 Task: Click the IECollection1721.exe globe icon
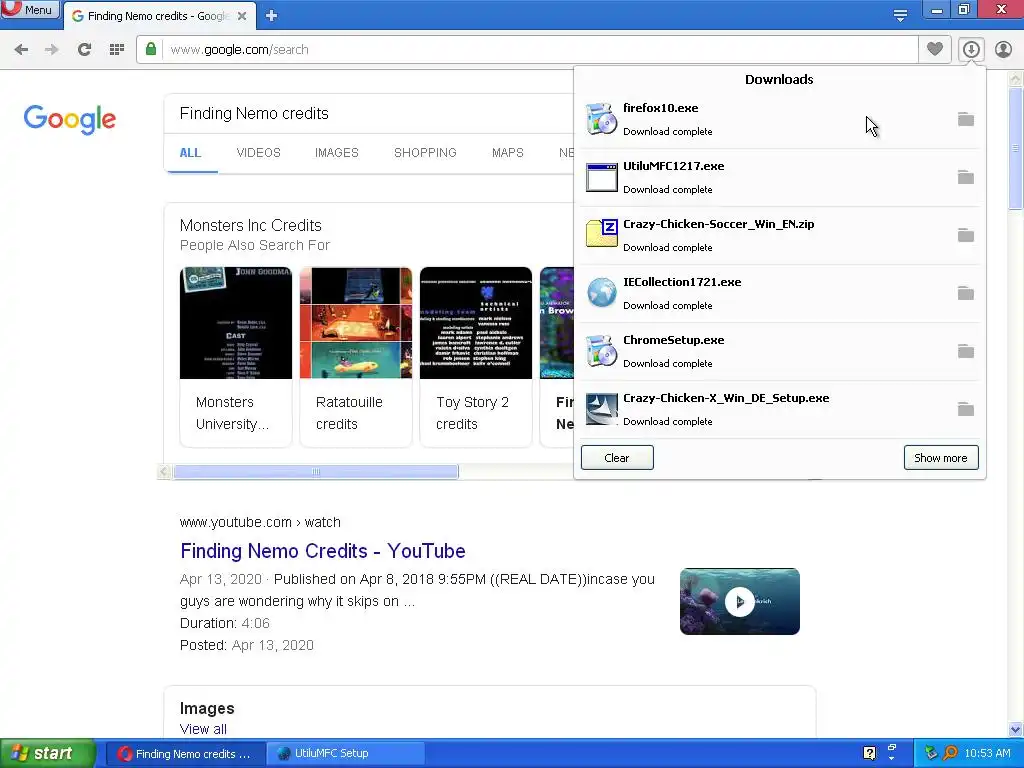coord(601,293)
